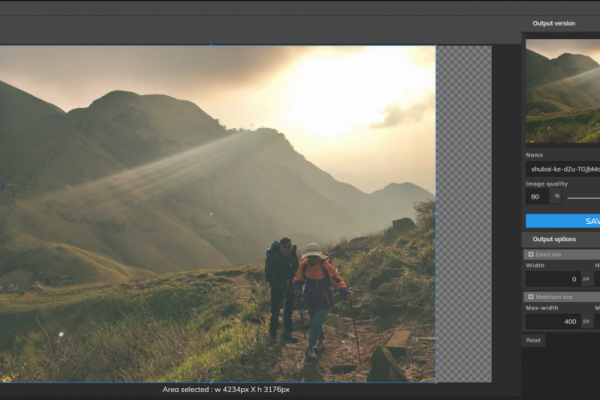Click the Image quality label
The width and height of the screenshot is (600, 400).
[x=546, y=184]
